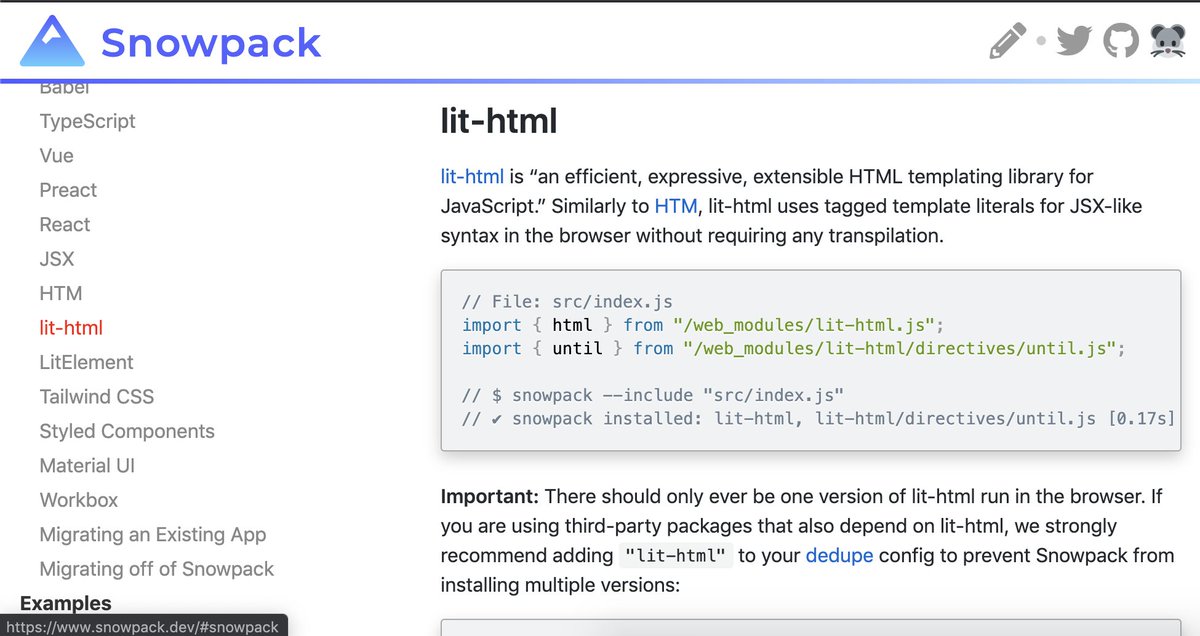Open Tailwind CSS sidebar link
This screenshot has height=636, width=1200.
point(97,397)
